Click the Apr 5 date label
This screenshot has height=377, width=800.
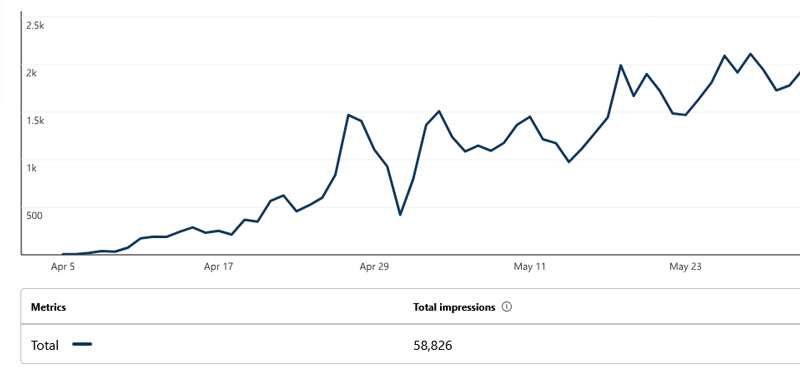(63, 266)
